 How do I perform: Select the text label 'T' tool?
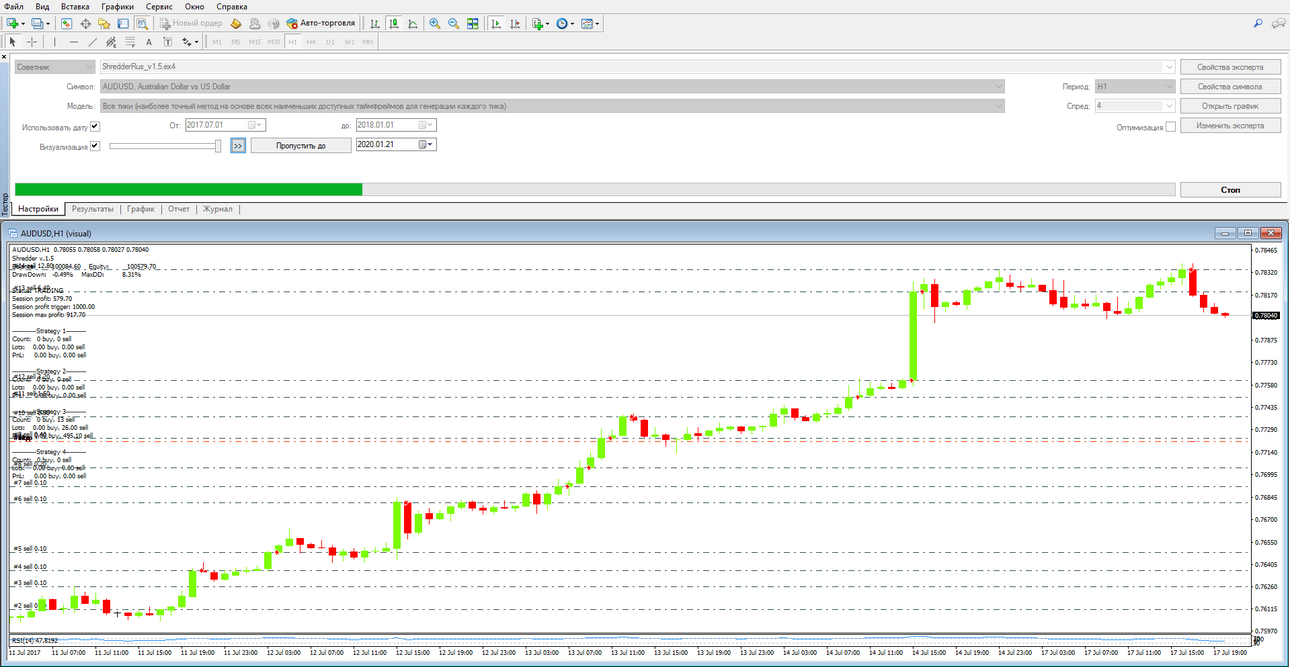[x=168, y=42]
